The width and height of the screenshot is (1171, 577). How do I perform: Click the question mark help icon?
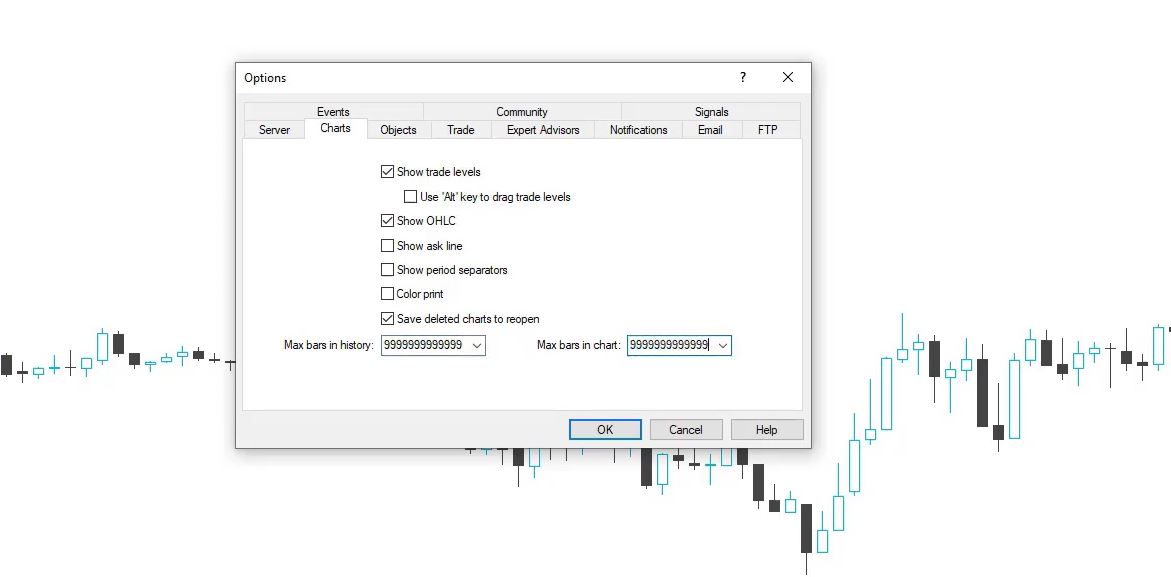pos(742,77)
